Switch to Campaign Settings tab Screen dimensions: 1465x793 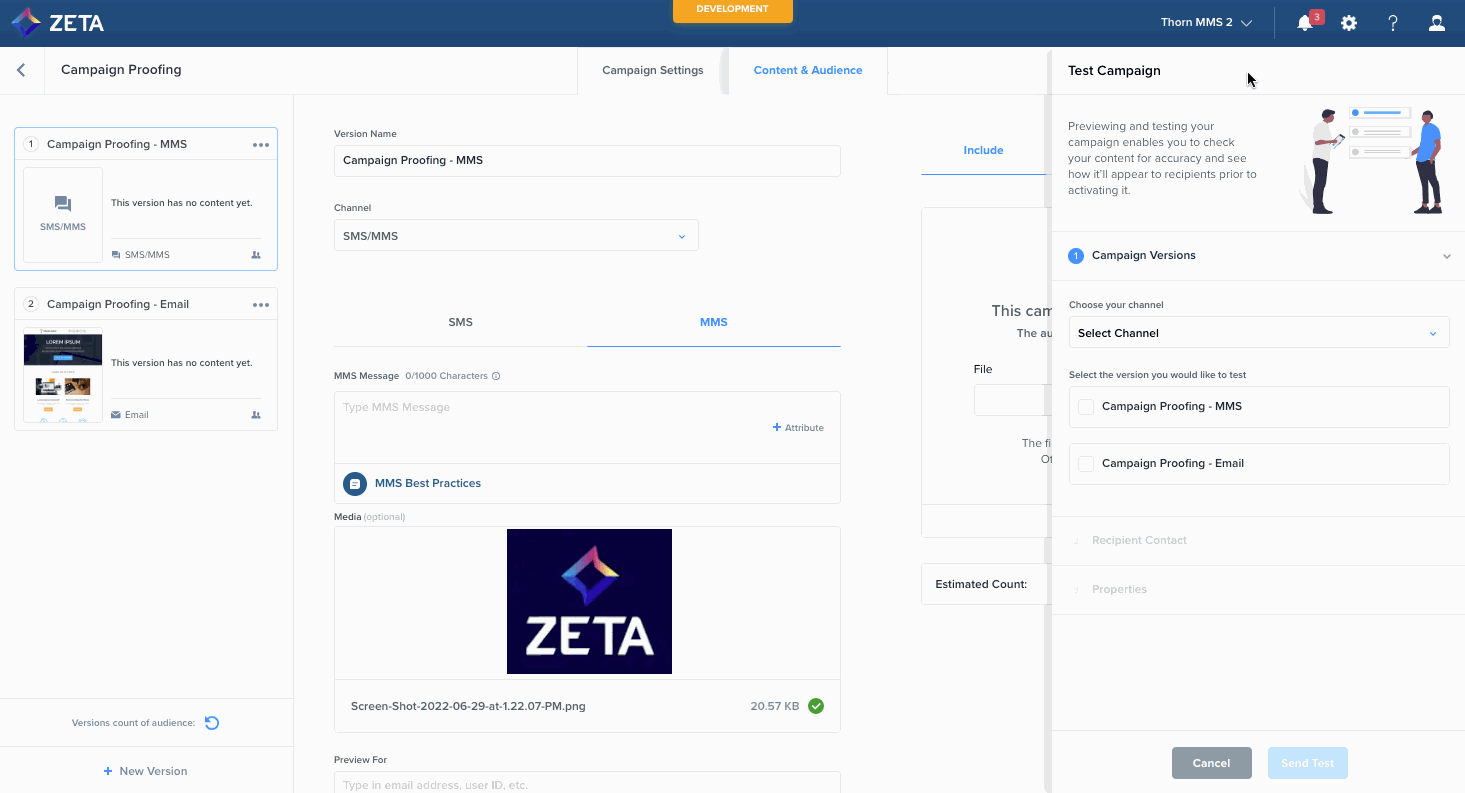click(653, 71)
